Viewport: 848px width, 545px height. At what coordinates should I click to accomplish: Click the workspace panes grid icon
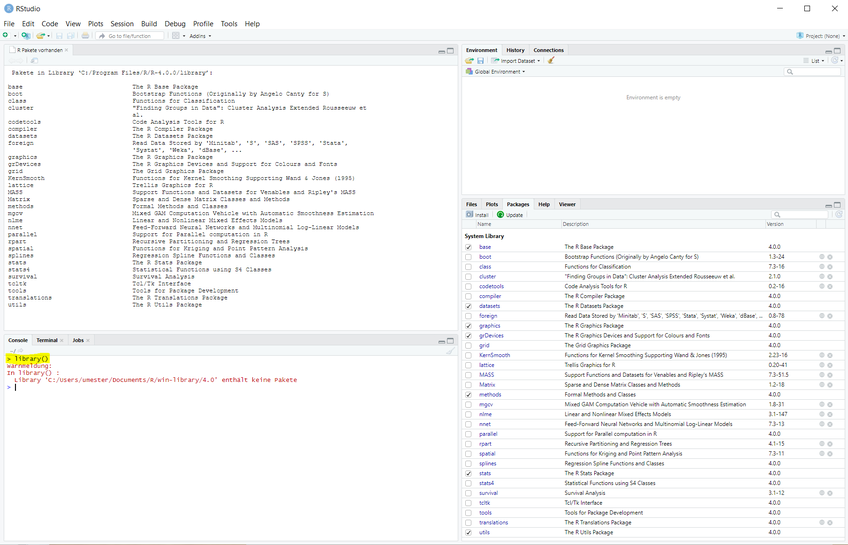pyautogui.click(x=176, y=36)
